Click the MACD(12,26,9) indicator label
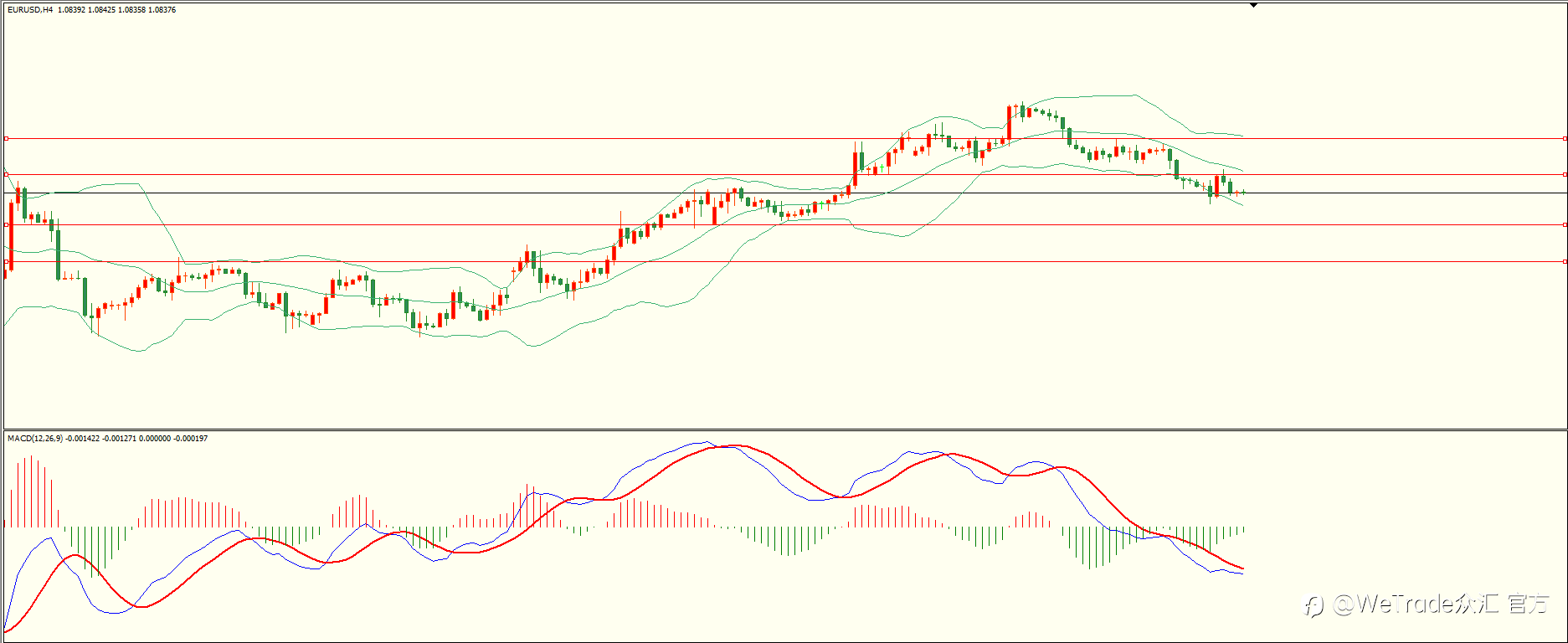The height and width of the screenshot is (643, 1568). point(34,439)
